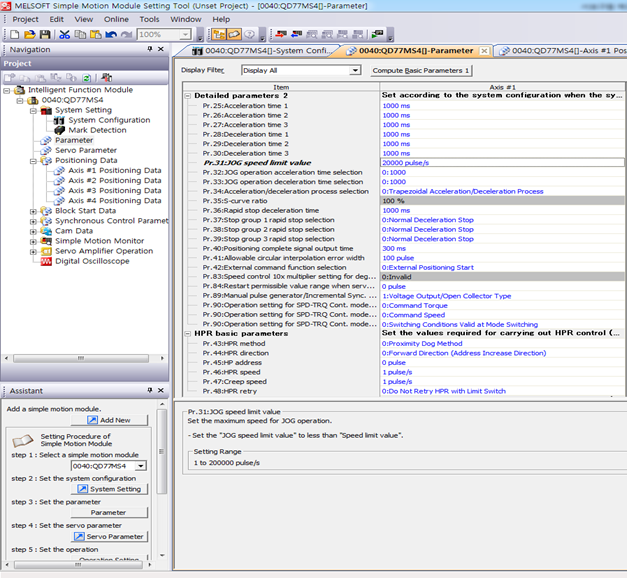Click the Paste icon in the toolbar
Image resolution: width=627 pixels, height=578 pixels.
click(95, 35)
